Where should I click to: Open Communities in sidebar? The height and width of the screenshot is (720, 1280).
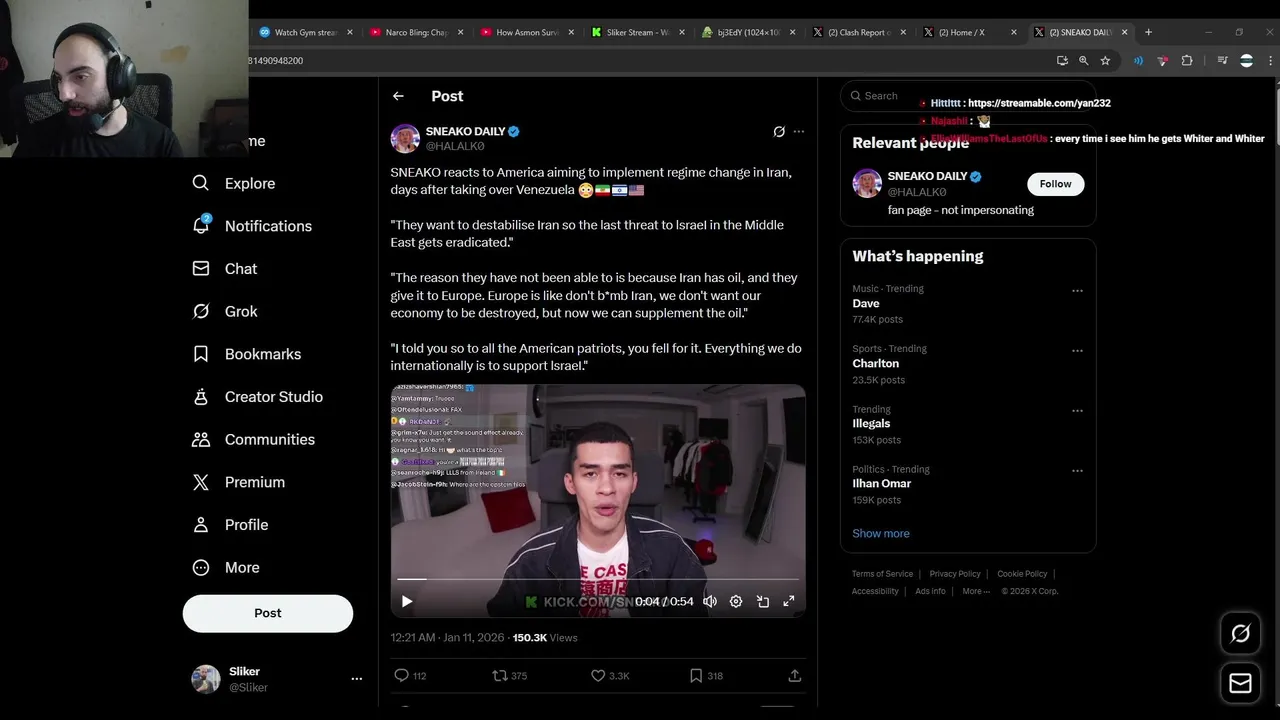tap(254, 439)
